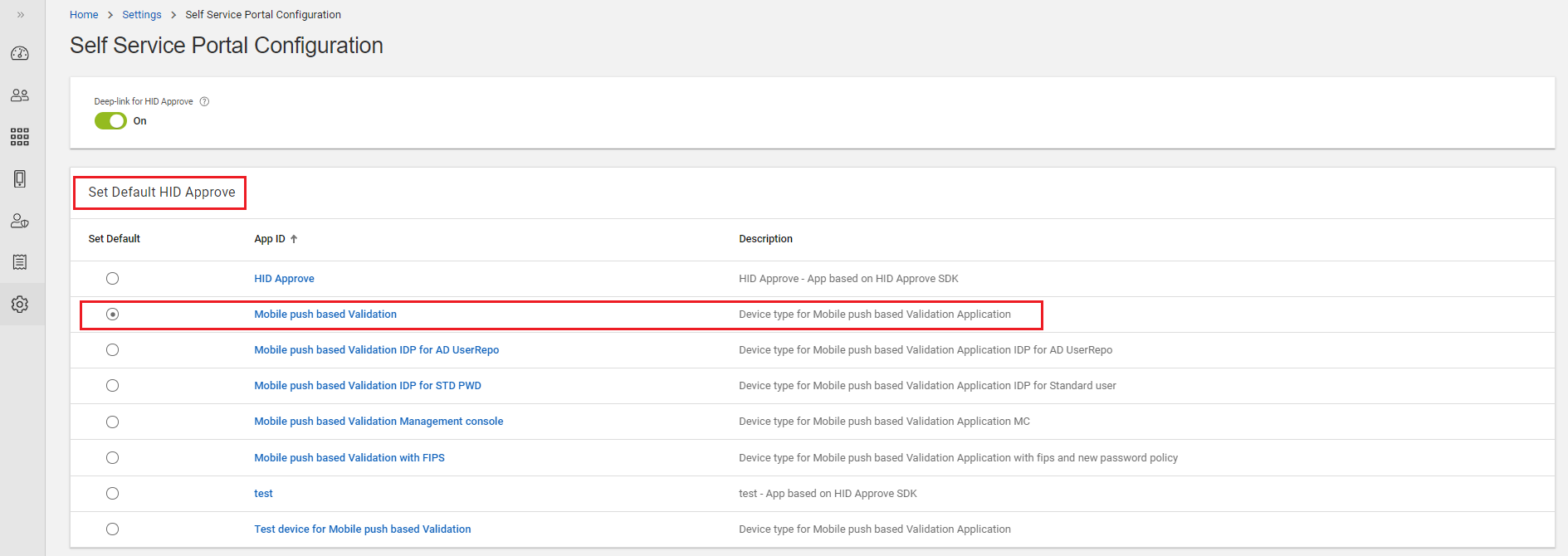Click description ending 'IDP for Standard user'
1568x556 pixels.
tap(927, 386)
